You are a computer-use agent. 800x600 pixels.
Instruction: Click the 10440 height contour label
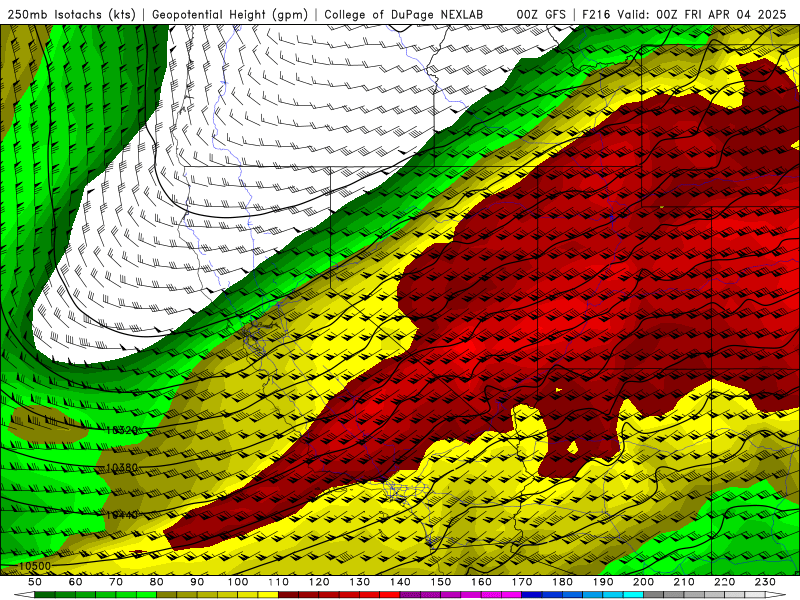tap(122, 515)
